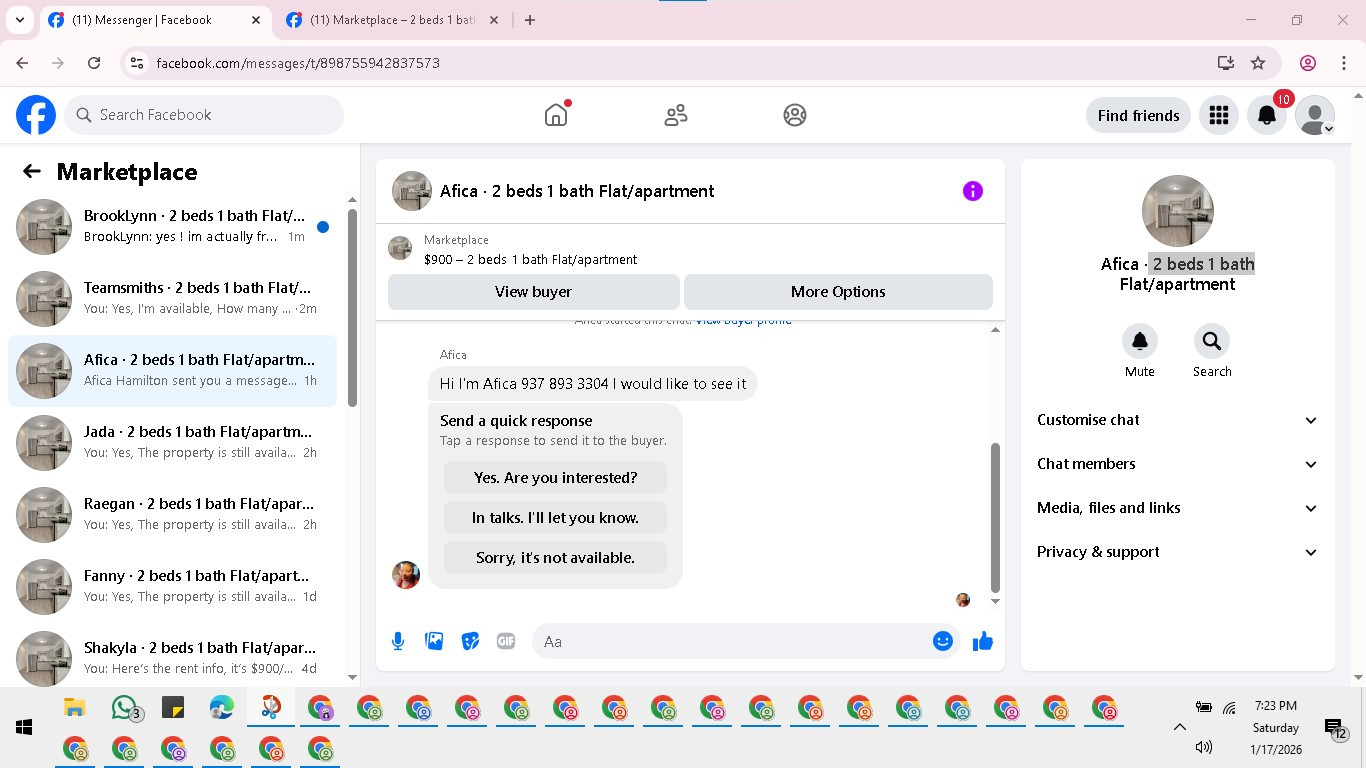Click the conversation list scrollbar thumb
1366x768 pixels.
click(352, 308)
